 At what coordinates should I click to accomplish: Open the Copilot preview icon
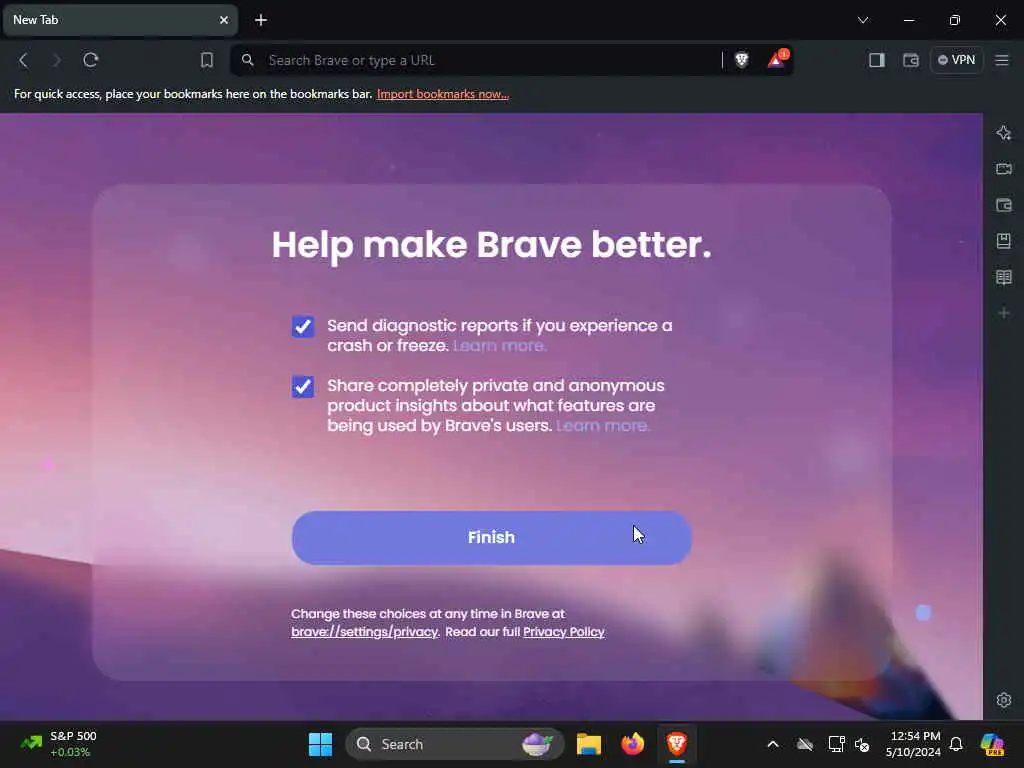(993, 744)
